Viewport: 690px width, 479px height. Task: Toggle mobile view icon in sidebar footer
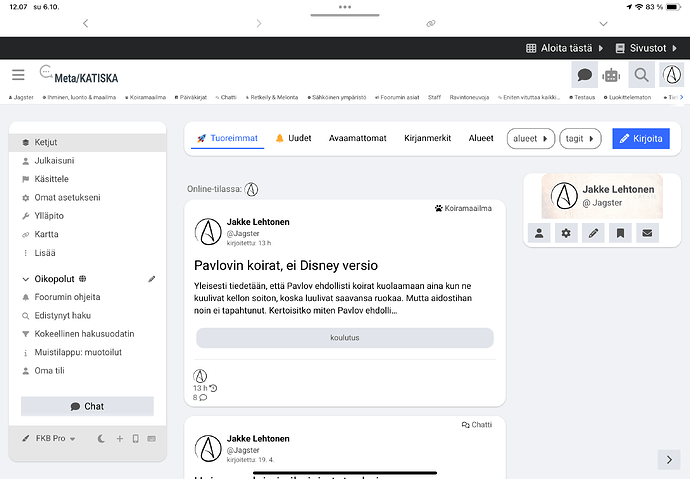pyautogui.click(x=136, y=439)
